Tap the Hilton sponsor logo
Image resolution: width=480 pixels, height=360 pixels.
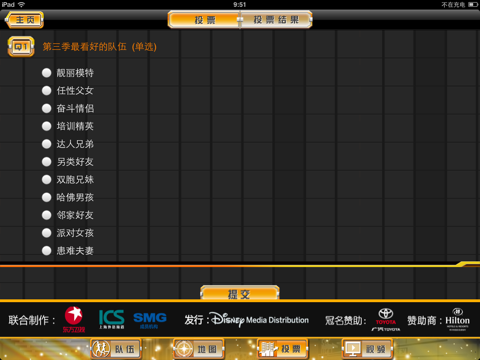(x=458, y=319)
